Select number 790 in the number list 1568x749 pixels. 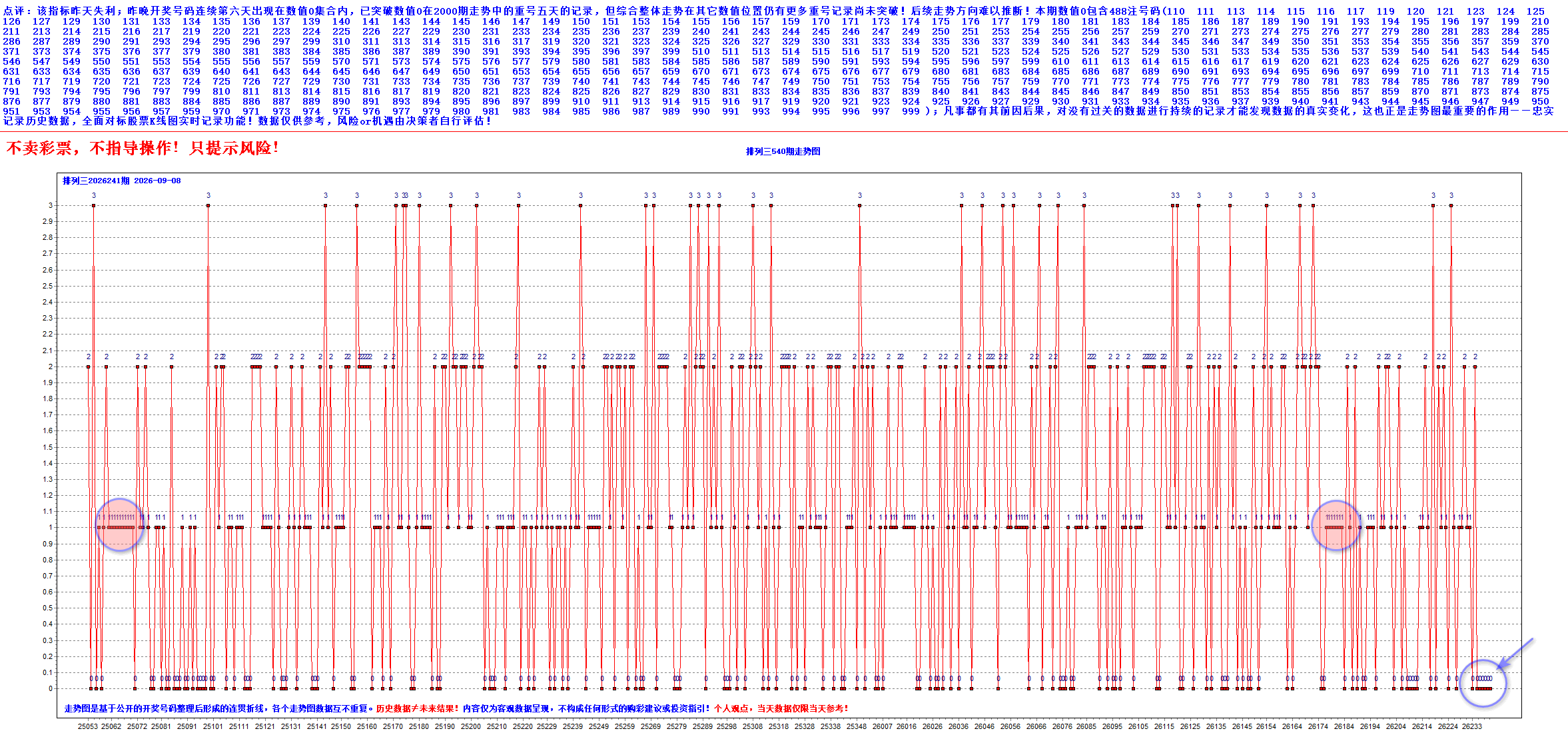pyautogui.click(x=1540, y=81)
